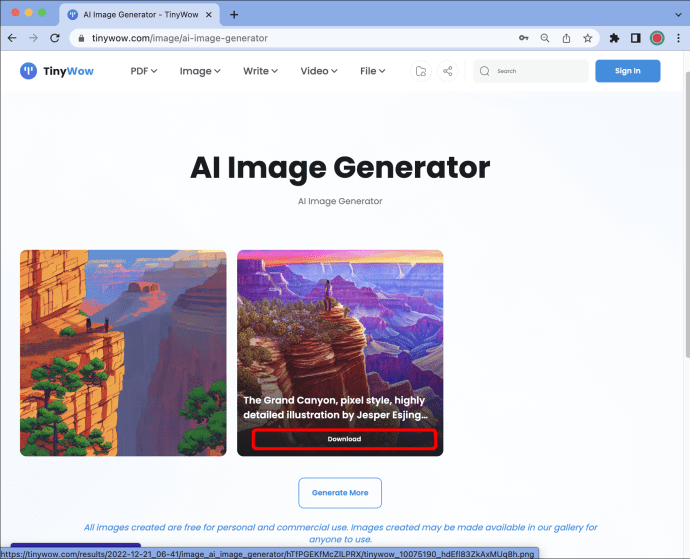
Task: Click the 'AI Image Generator' subtitle text
Action: pyautogui.click(x=340, y=201)
